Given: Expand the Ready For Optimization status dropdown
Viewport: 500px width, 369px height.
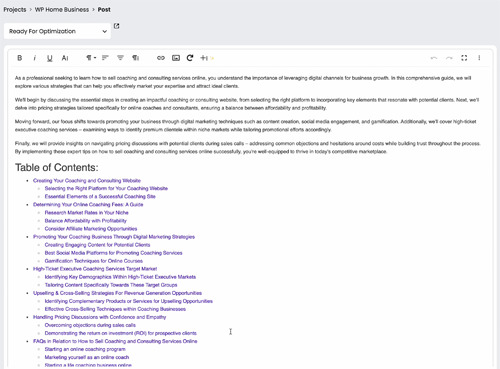Looking at the screenshot, I should pos(57,31).
